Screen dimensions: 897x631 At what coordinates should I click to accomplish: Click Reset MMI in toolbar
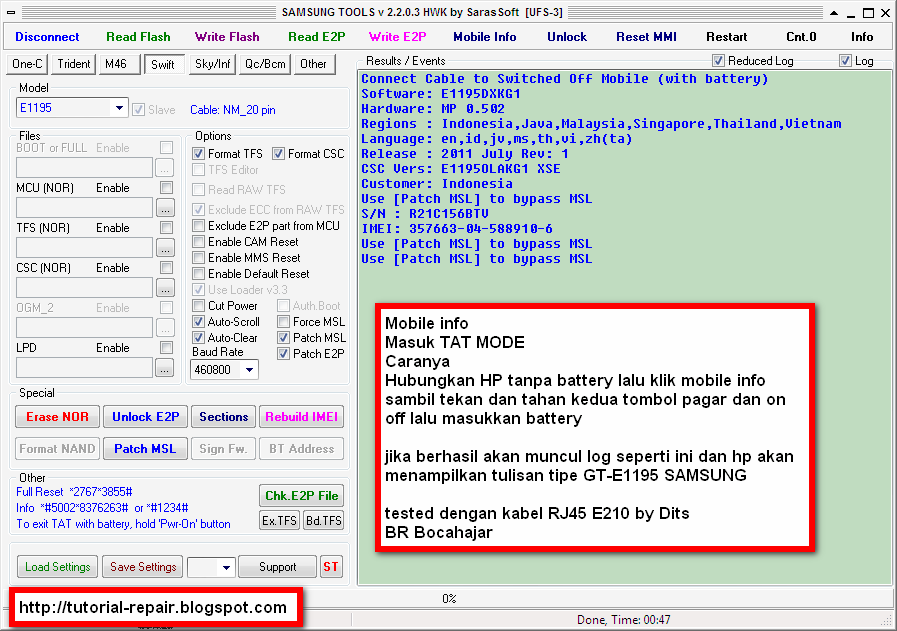pos(646,37)
